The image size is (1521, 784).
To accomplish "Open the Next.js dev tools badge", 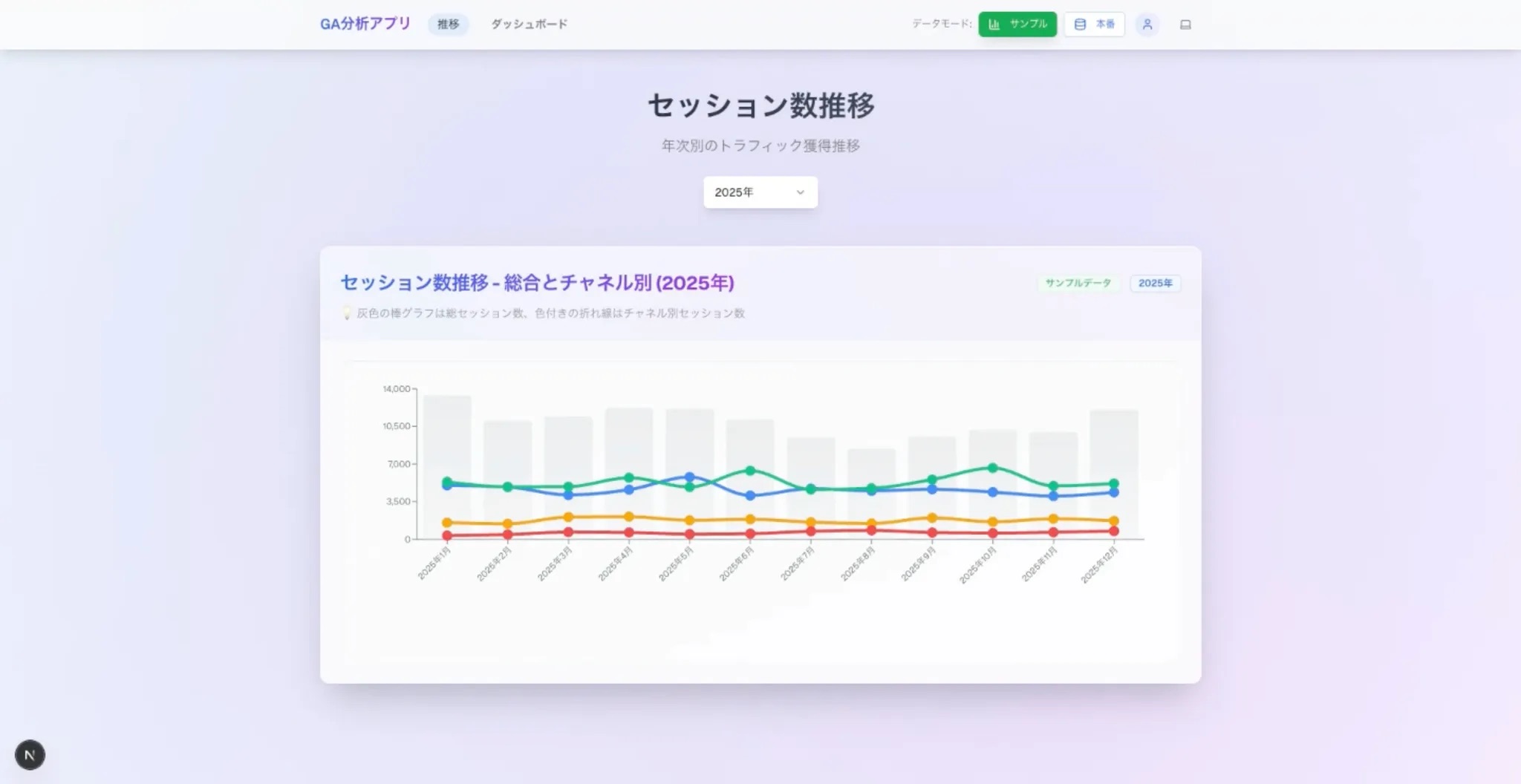I will click(x=30, y=755).
